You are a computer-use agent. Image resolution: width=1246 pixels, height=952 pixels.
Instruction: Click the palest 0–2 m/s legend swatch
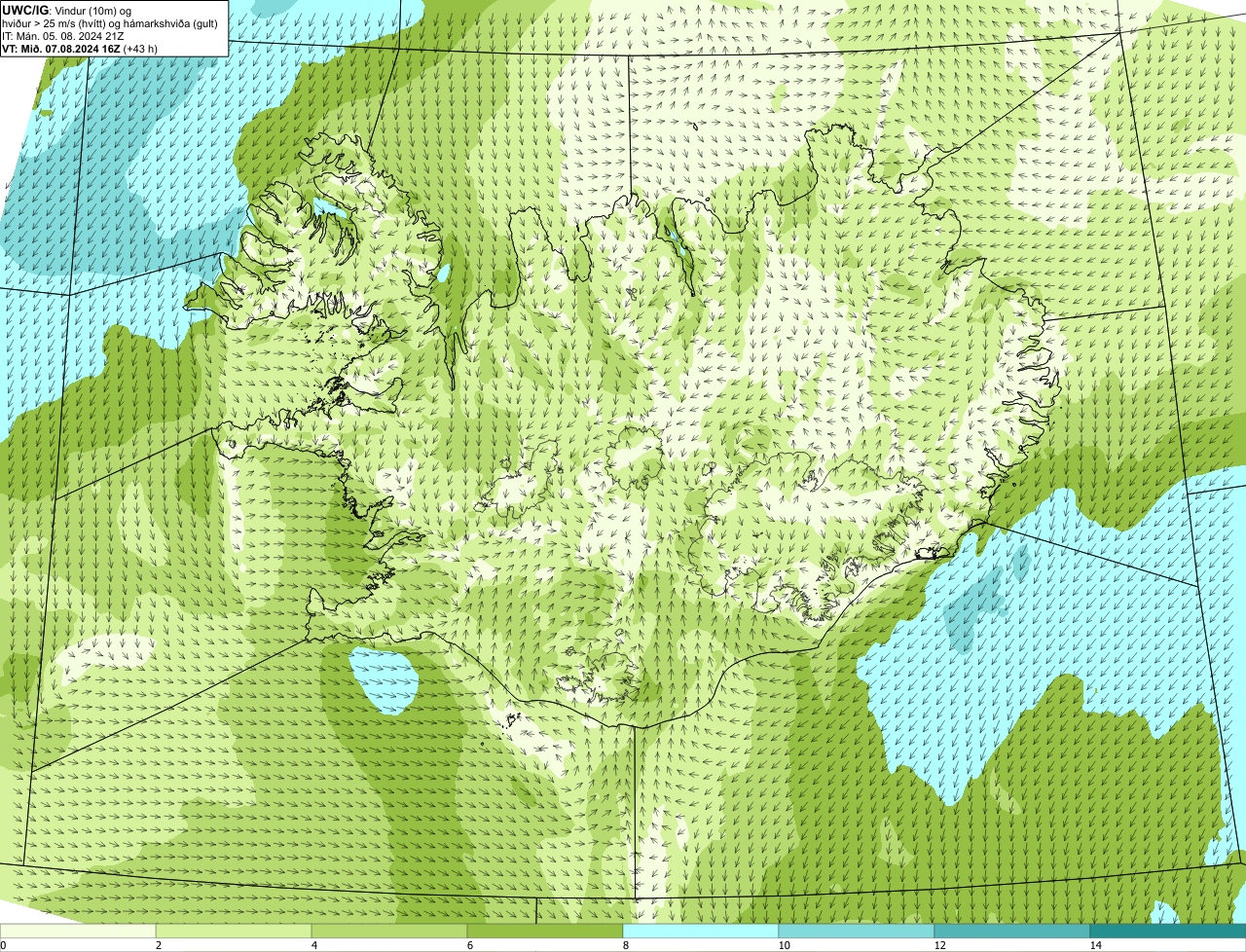pyautogui.click(x=78, y=931)
